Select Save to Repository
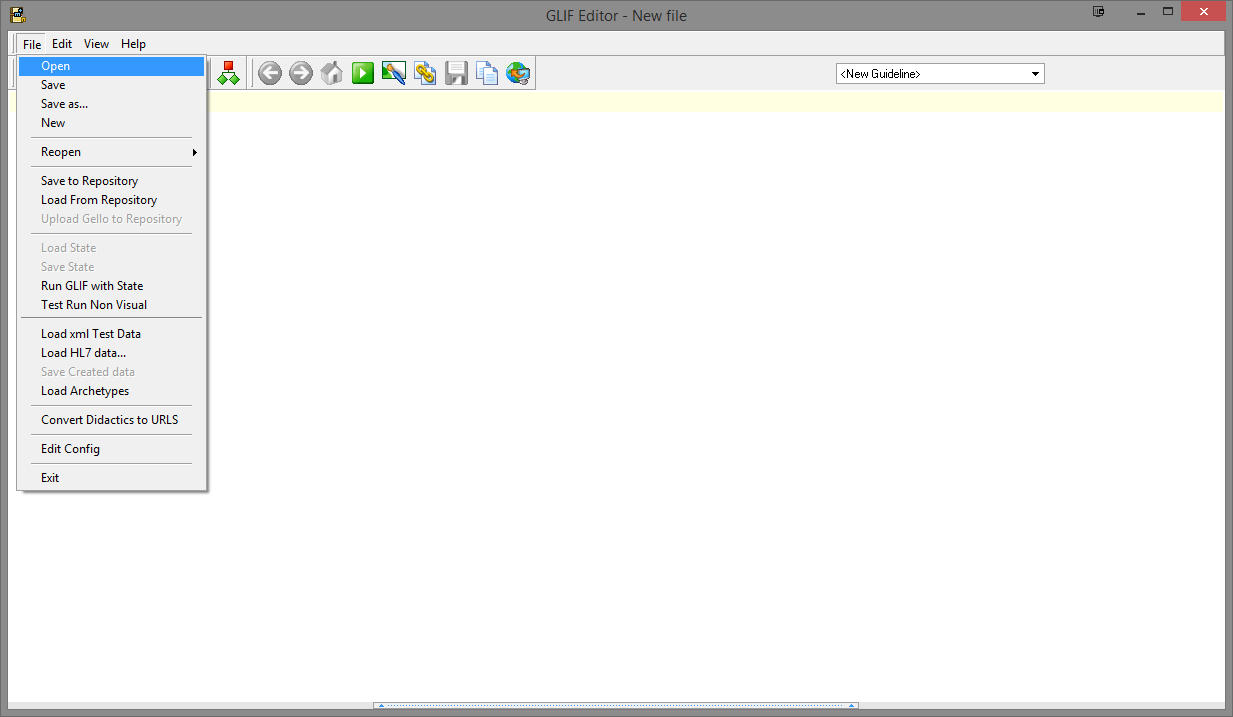 (x=112, y=181)
